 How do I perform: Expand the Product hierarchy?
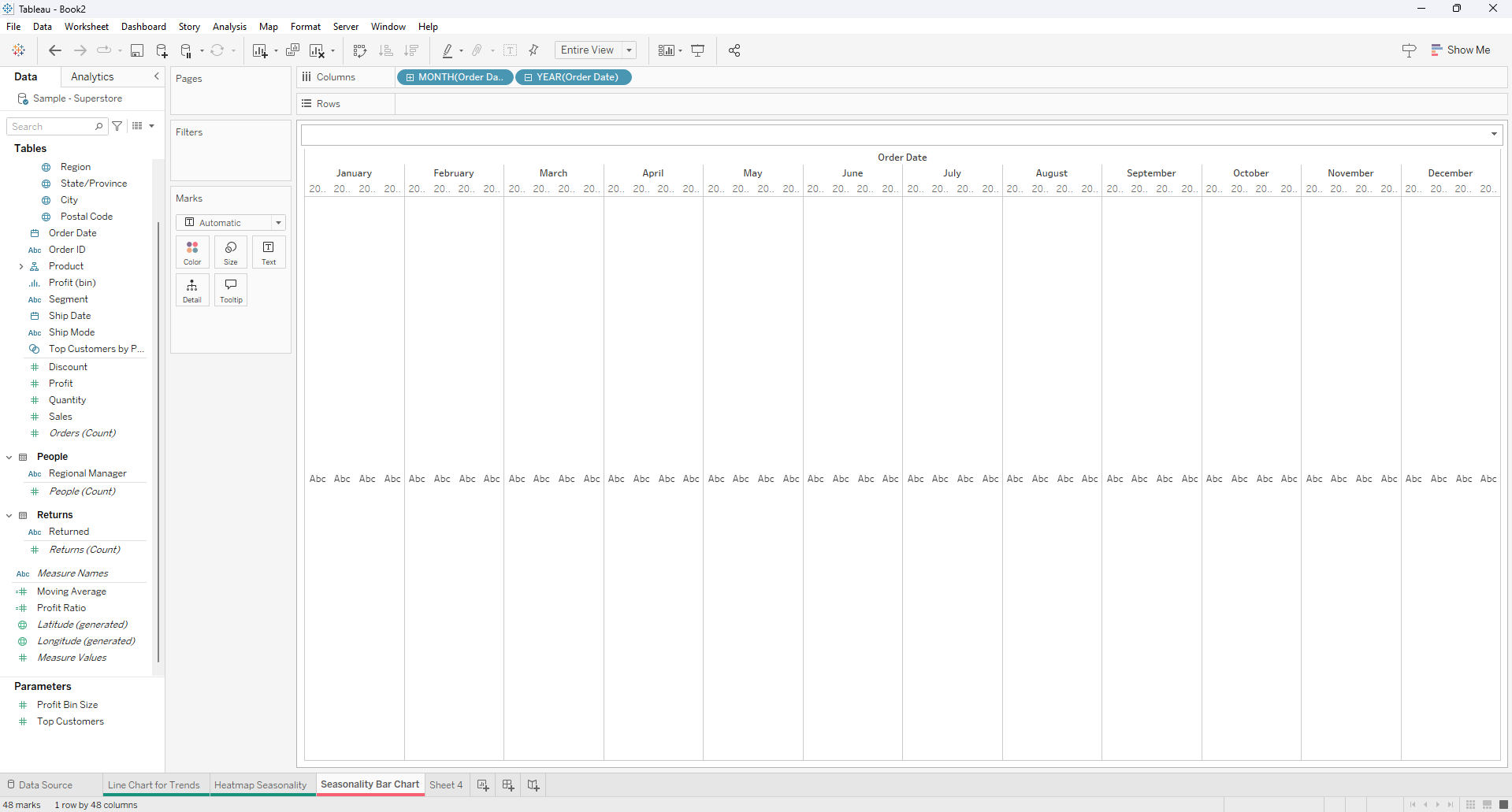(x=21, y=266)
